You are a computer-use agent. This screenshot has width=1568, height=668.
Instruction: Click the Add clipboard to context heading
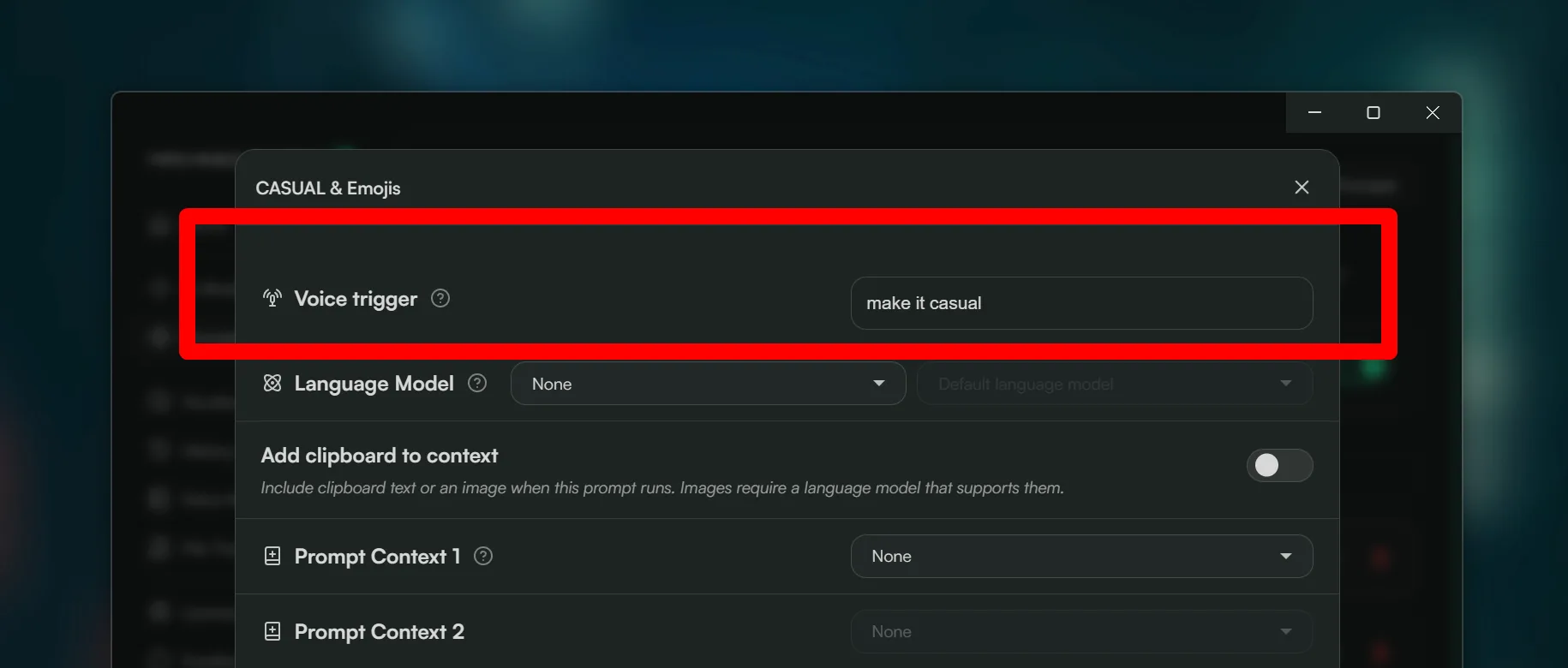380,456
